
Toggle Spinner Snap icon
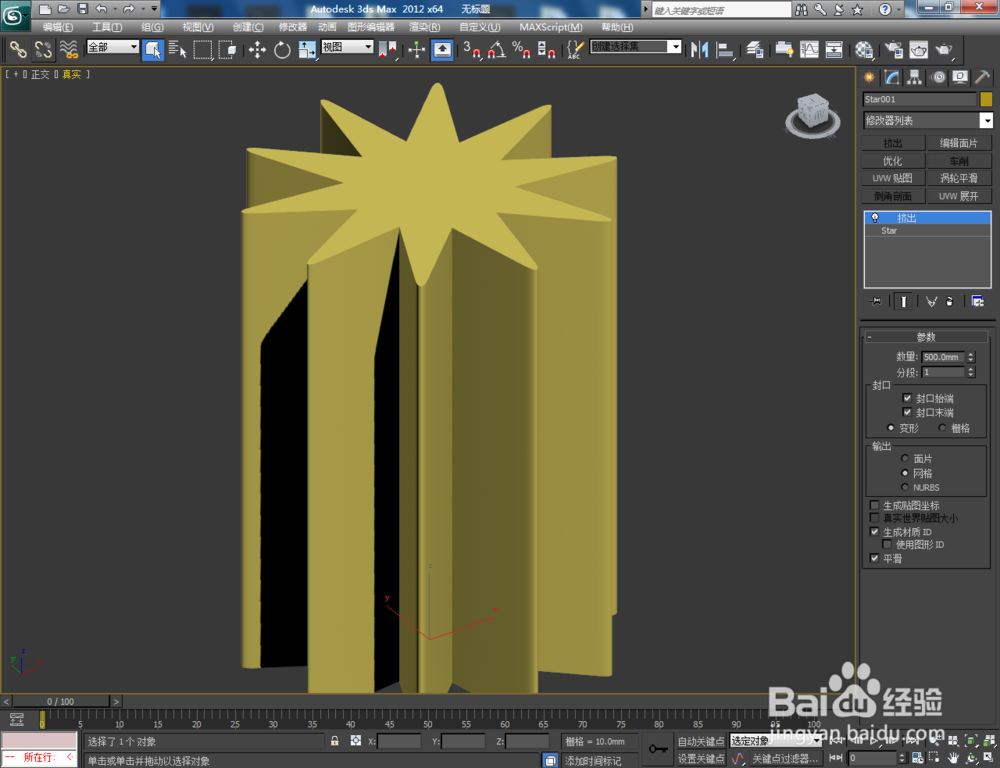pos(546,49)
